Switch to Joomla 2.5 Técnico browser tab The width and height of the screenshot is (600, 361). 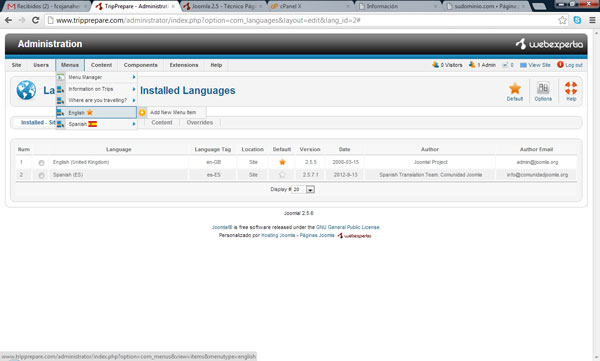pyautogui.click(x=223, y=6)
